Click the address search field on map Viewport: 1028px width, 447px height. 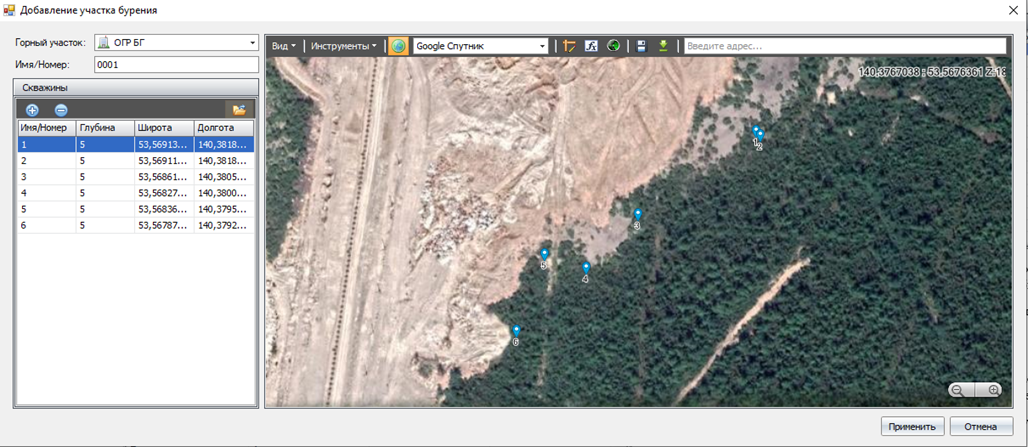coord(844,46)
